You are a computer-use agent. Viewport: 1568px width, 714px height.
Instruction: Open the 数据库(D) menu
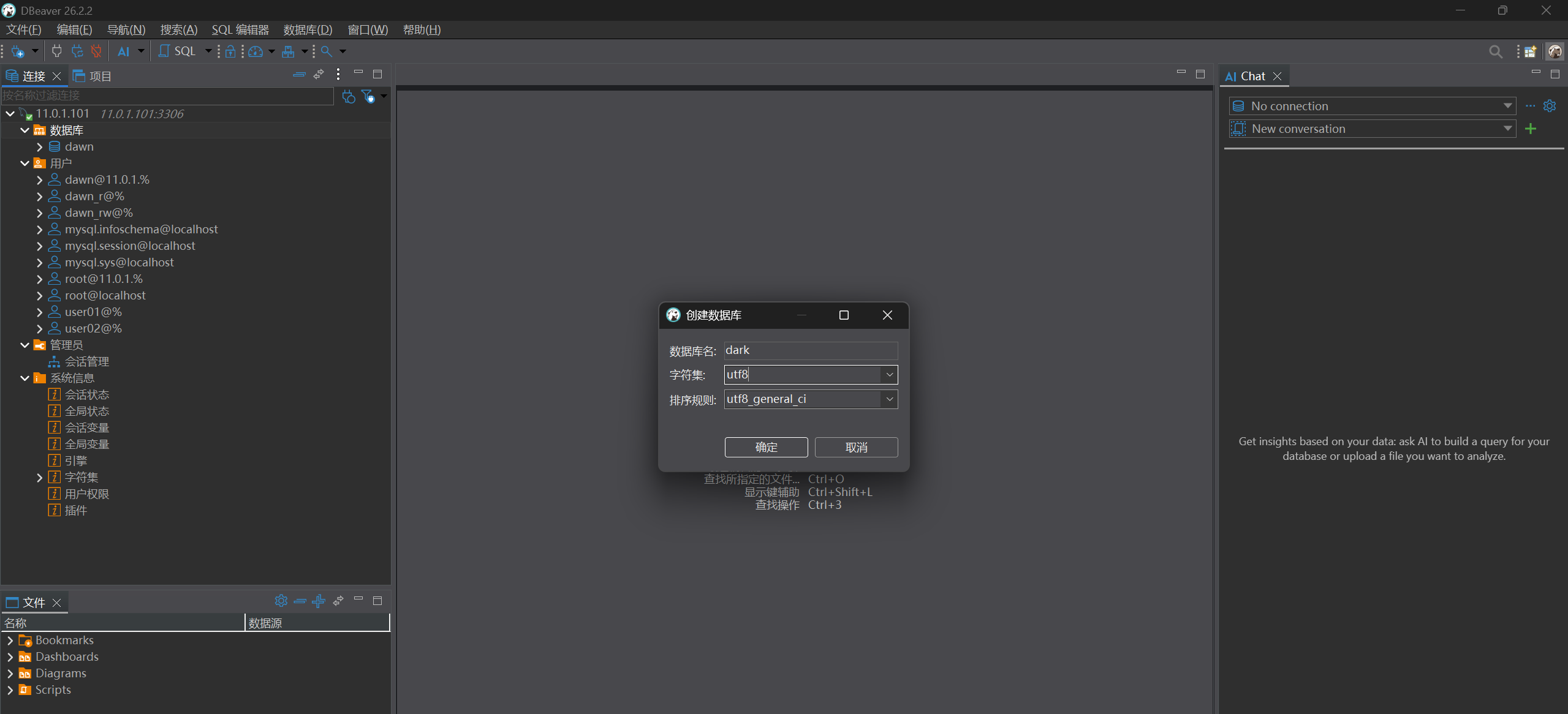click(x=308, y=30)
